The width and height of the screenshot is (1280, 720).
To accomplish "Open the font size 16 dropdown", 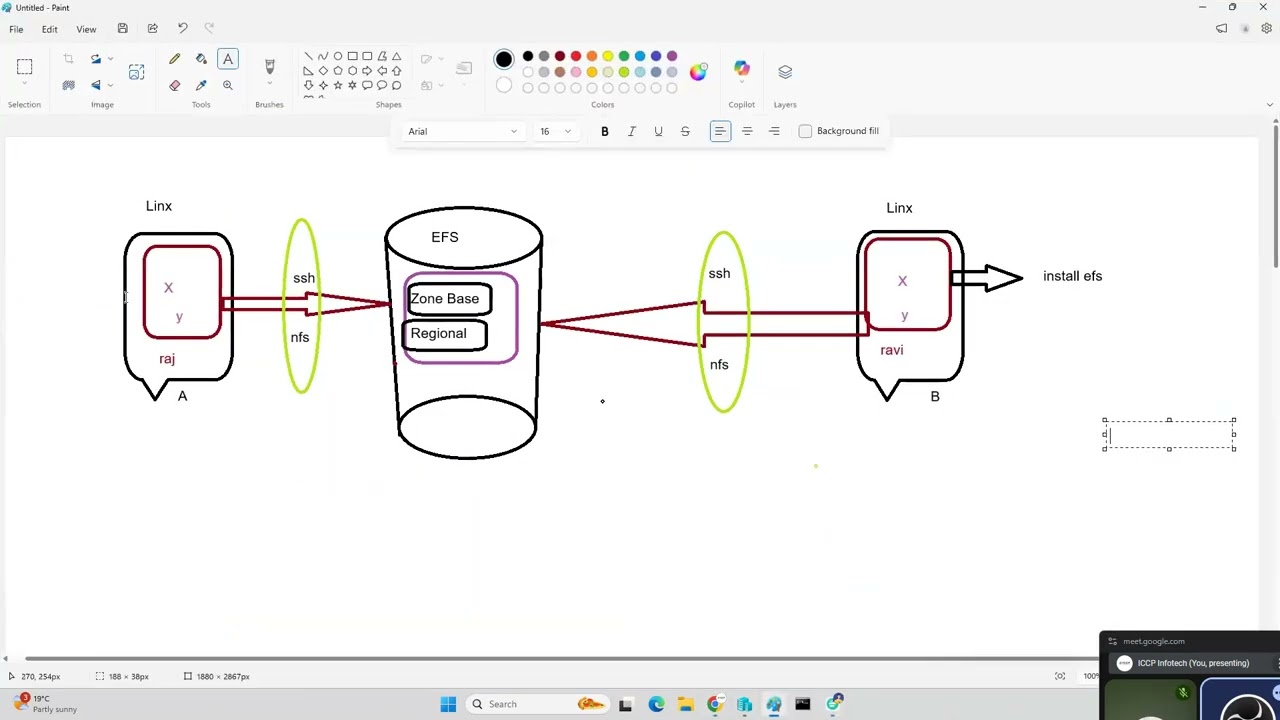I will click(x=555, y=131).
